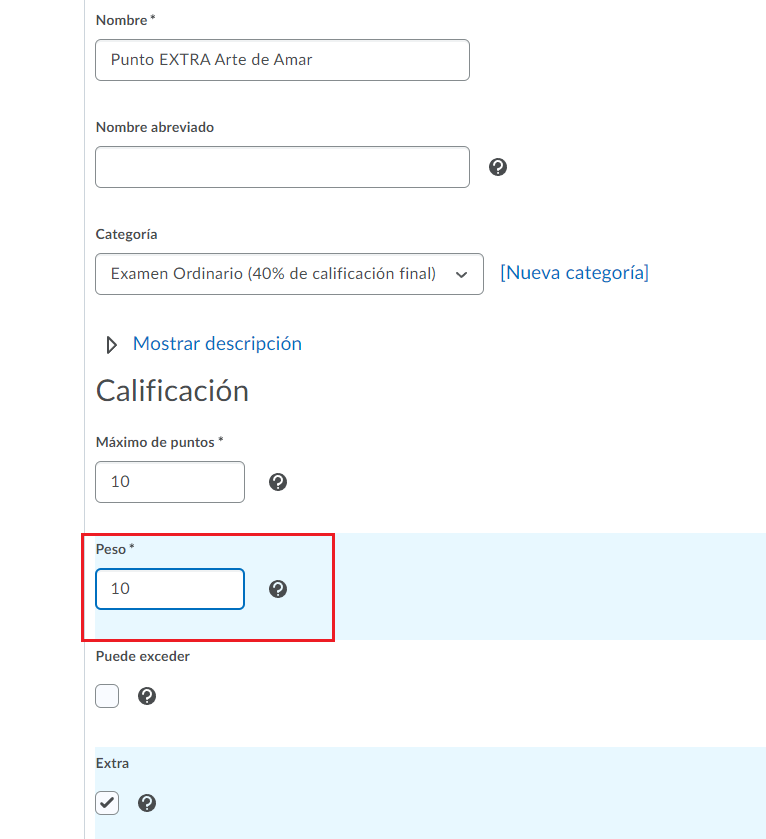The height and width of the screenshot is (839, 766).
Task: Click the Peso field label
Action: click(112, 549)
